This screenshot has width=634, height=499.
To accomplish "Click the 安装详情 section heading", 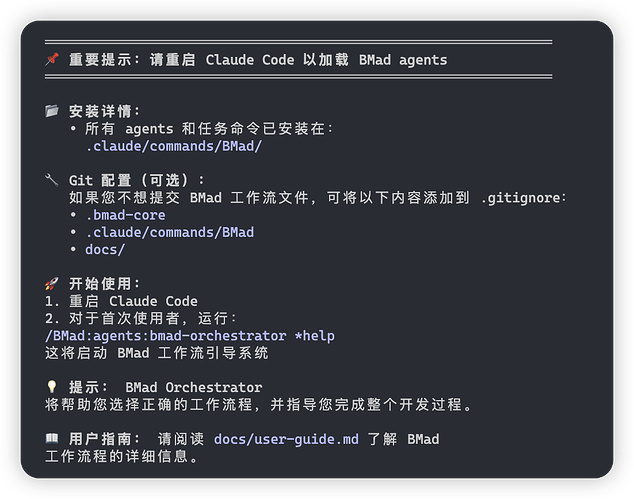I will pyautogui.click(x=105, y=111).
